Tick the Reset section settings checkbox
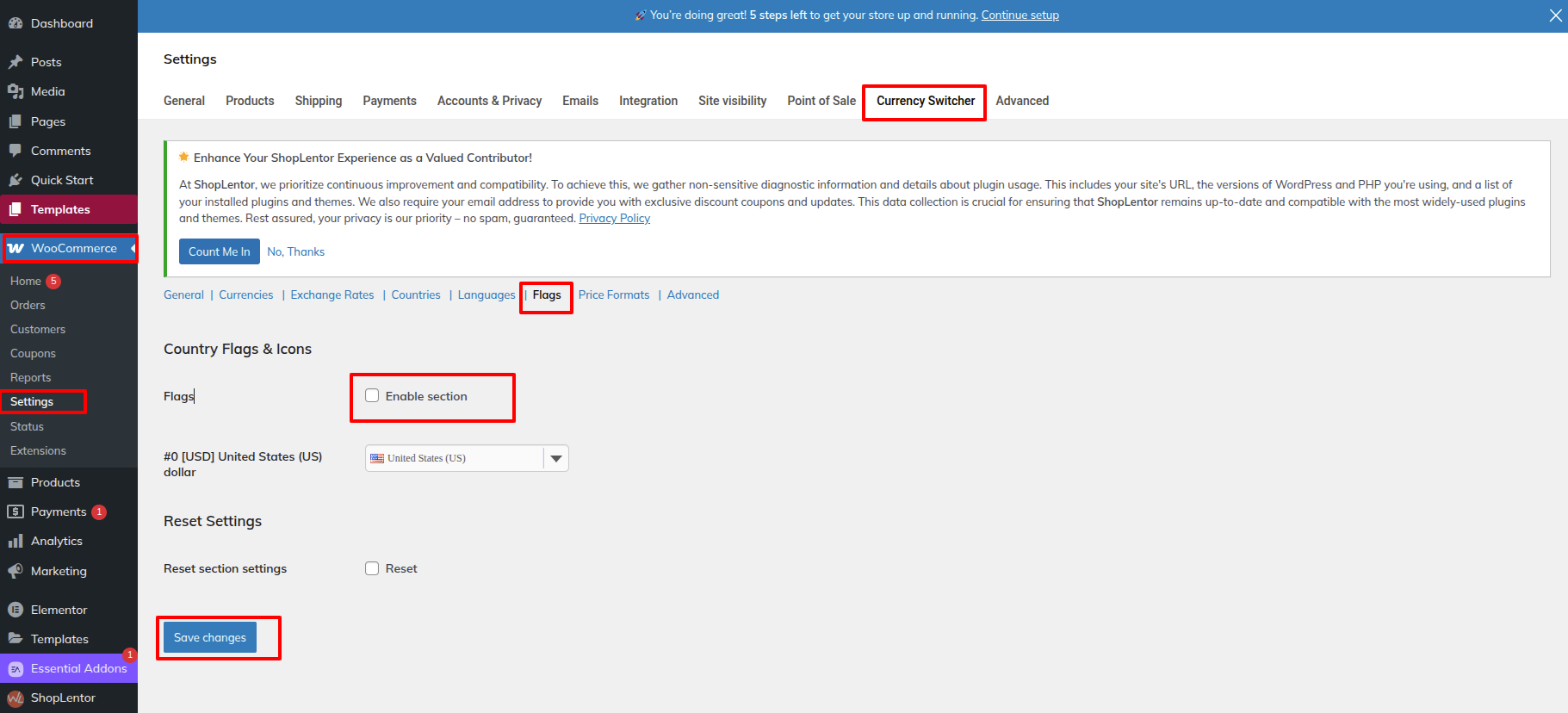Screen dimensions: 1568x713 372,568
